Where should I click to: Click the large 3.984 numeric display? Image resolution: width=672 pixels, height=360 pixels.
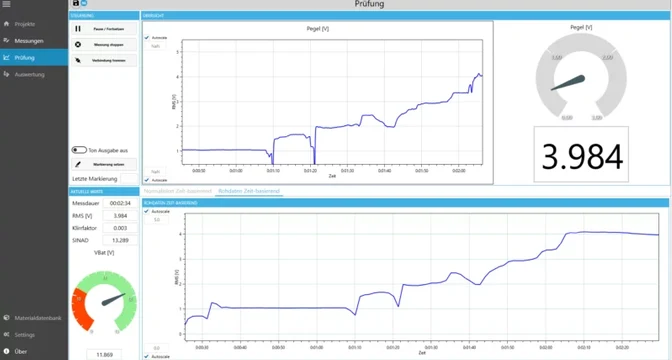tap(581, 154)
